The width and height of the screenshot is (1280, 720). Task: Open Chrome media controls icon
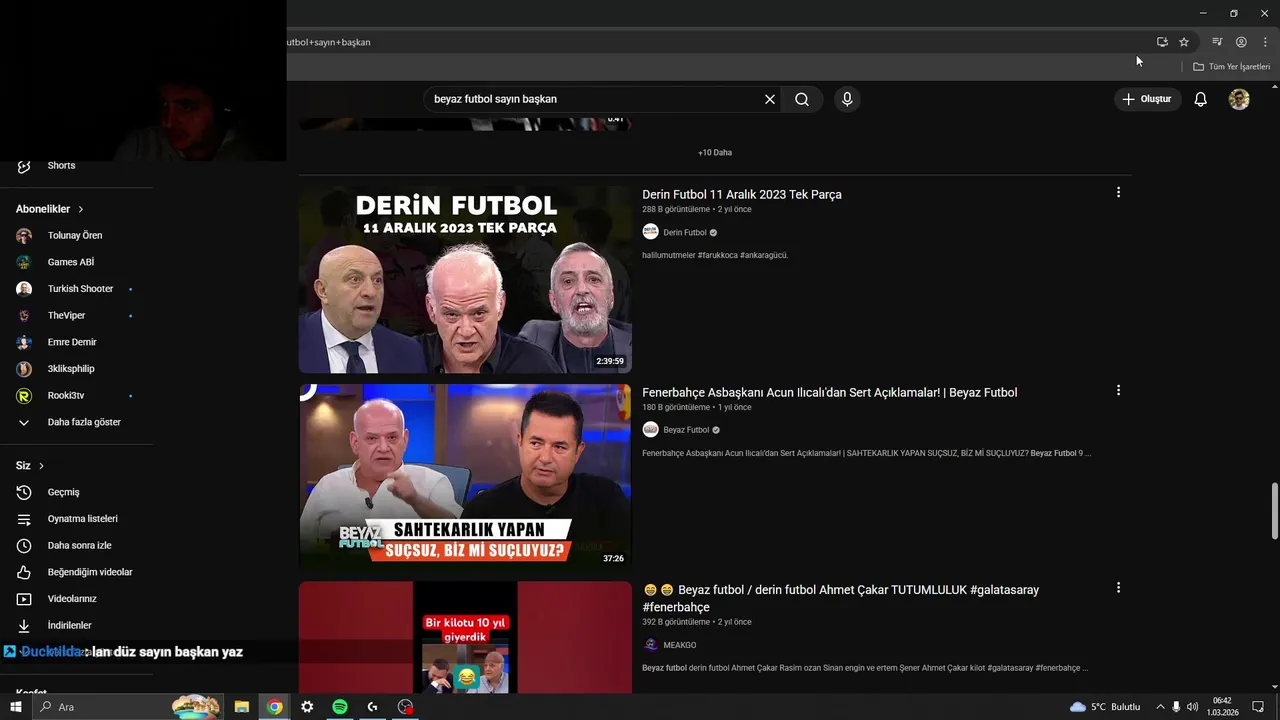coord(1217,42)
